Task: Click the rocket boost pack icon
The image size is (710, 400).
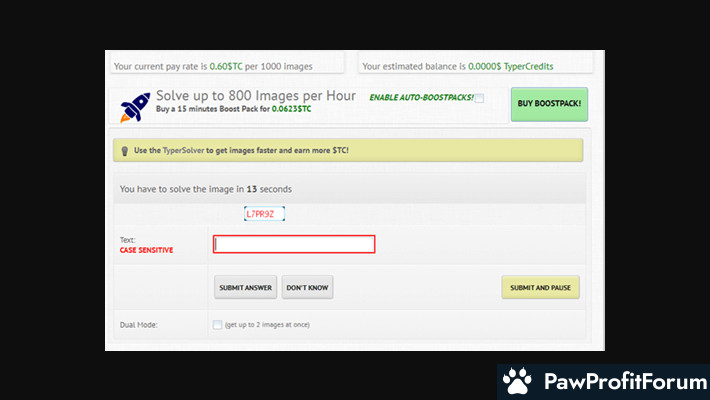Action: 135,107
